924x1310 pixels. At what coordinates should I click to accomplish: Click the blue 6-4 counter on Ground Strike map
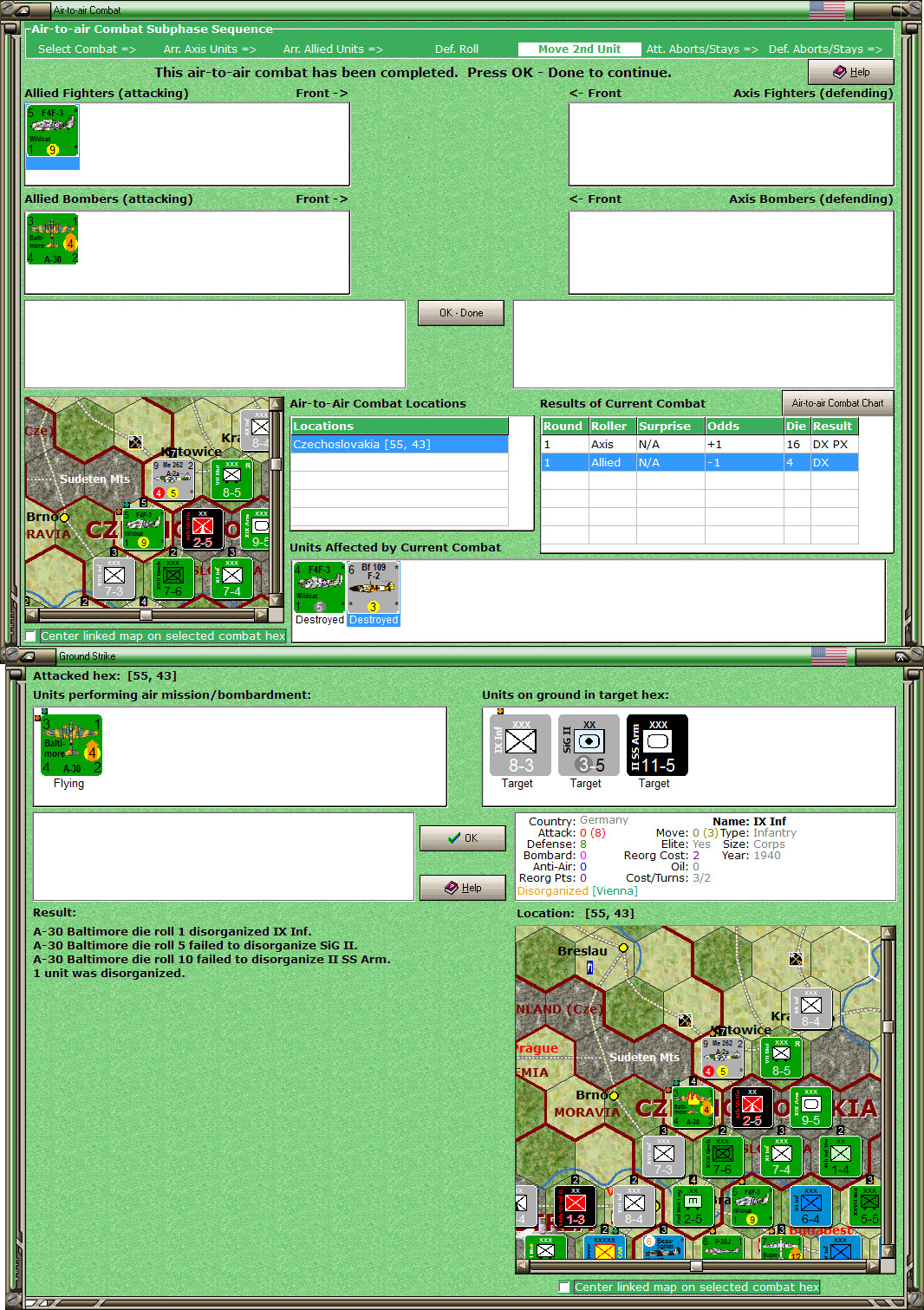(x=810, y=1206)
